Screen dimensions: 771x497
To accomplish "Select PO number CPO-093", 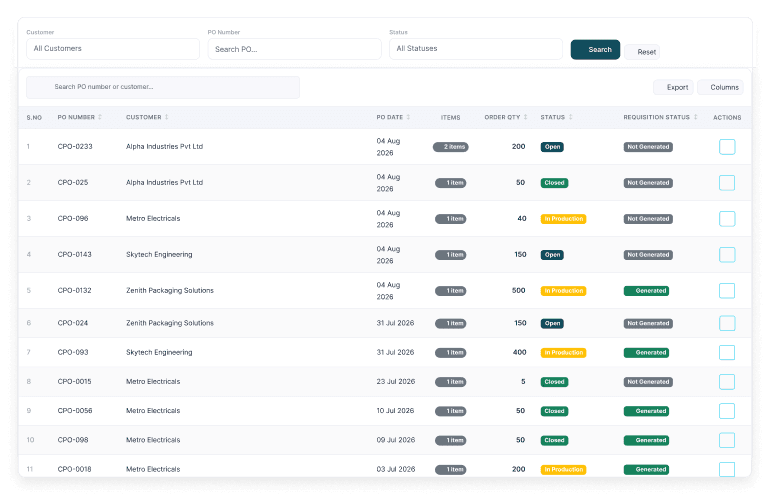I will coord(73,352).
